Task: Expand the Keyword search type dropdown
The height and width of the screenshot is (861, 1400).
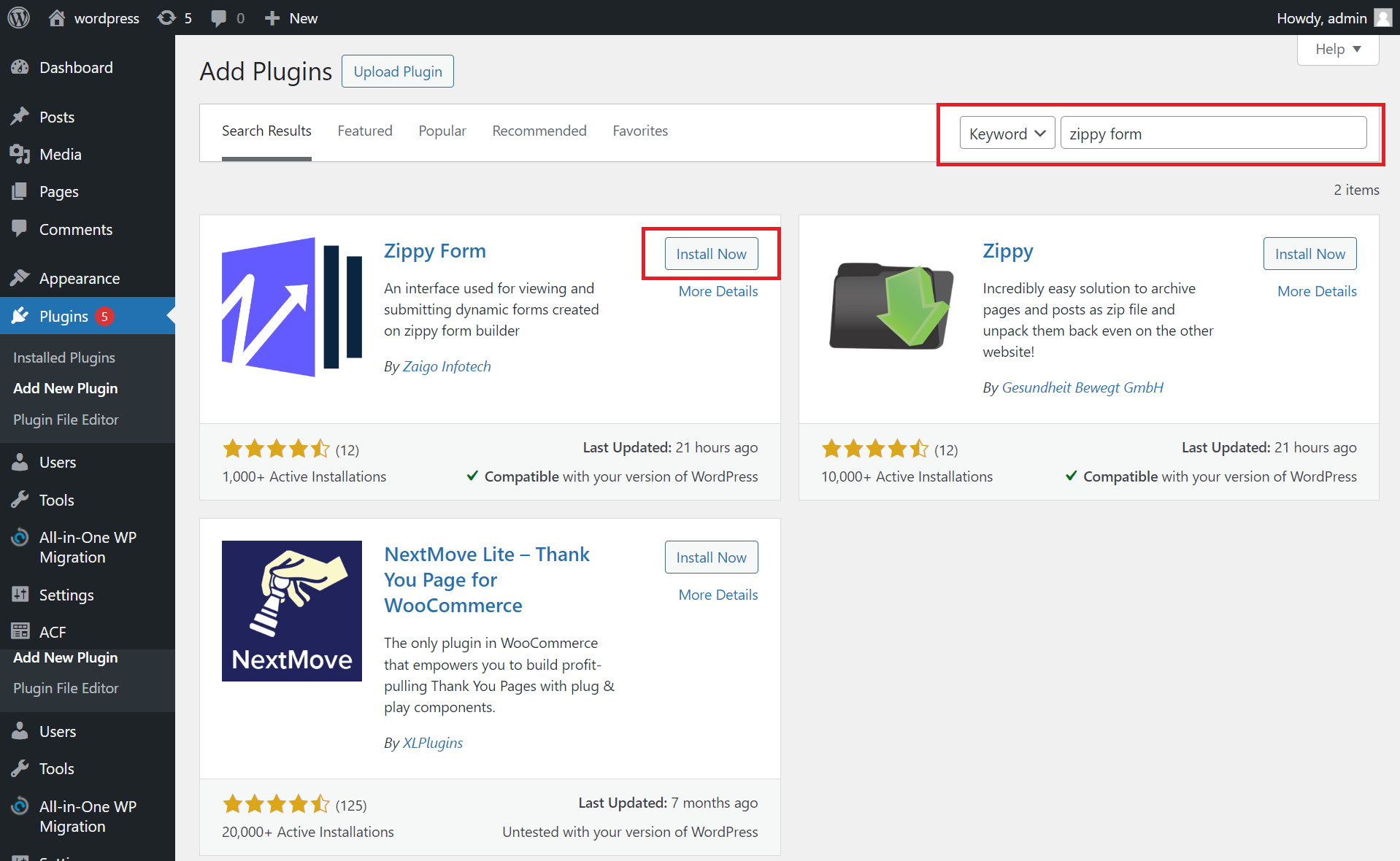Action: [x=1007, y=134]
